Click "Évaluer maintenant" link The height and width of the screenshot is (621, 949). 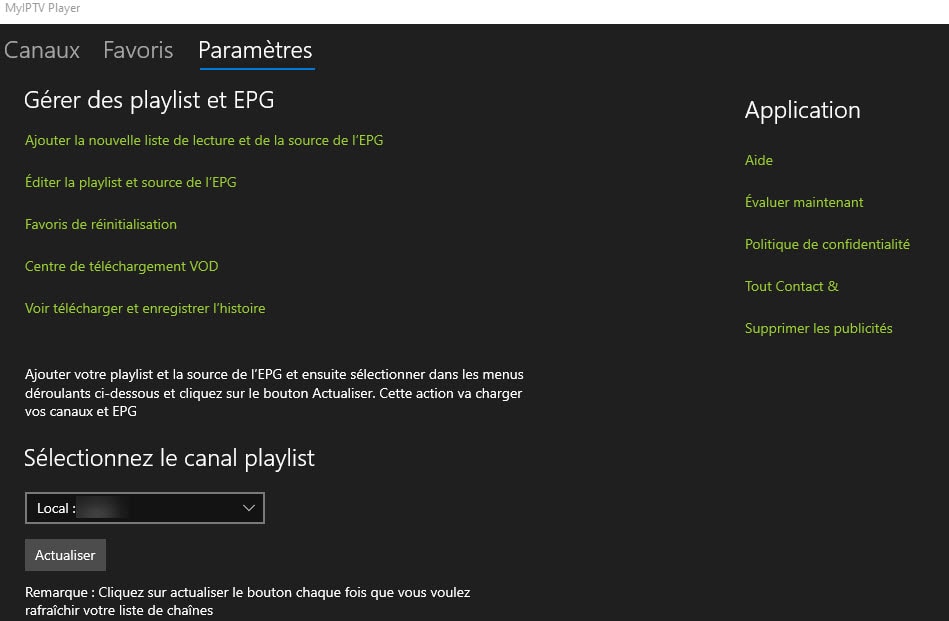(x=804, y=202)
